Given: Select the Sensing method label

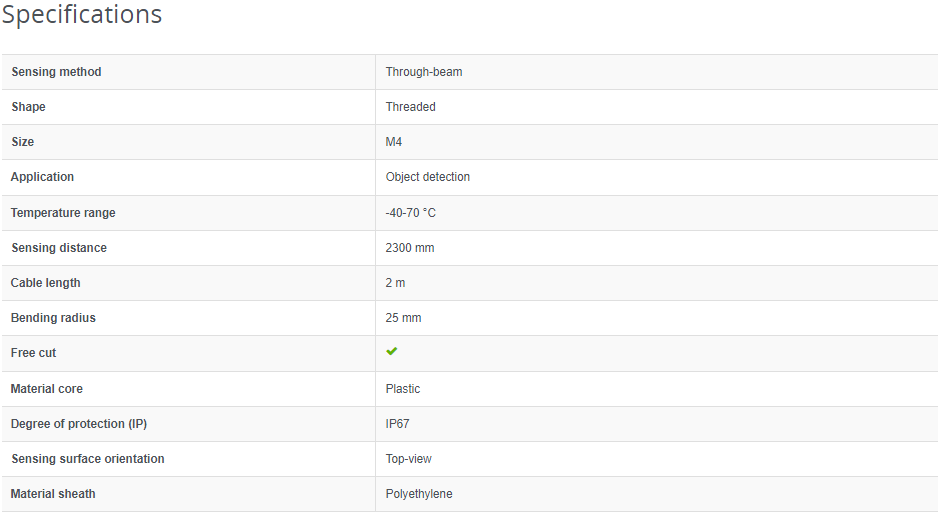Looking at the screenshot, I should click(56, 72).
